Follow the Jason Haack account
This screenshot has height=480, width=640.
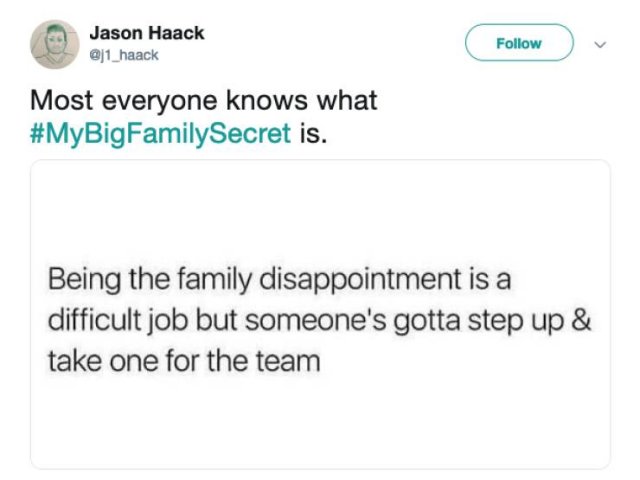[519, 42]
